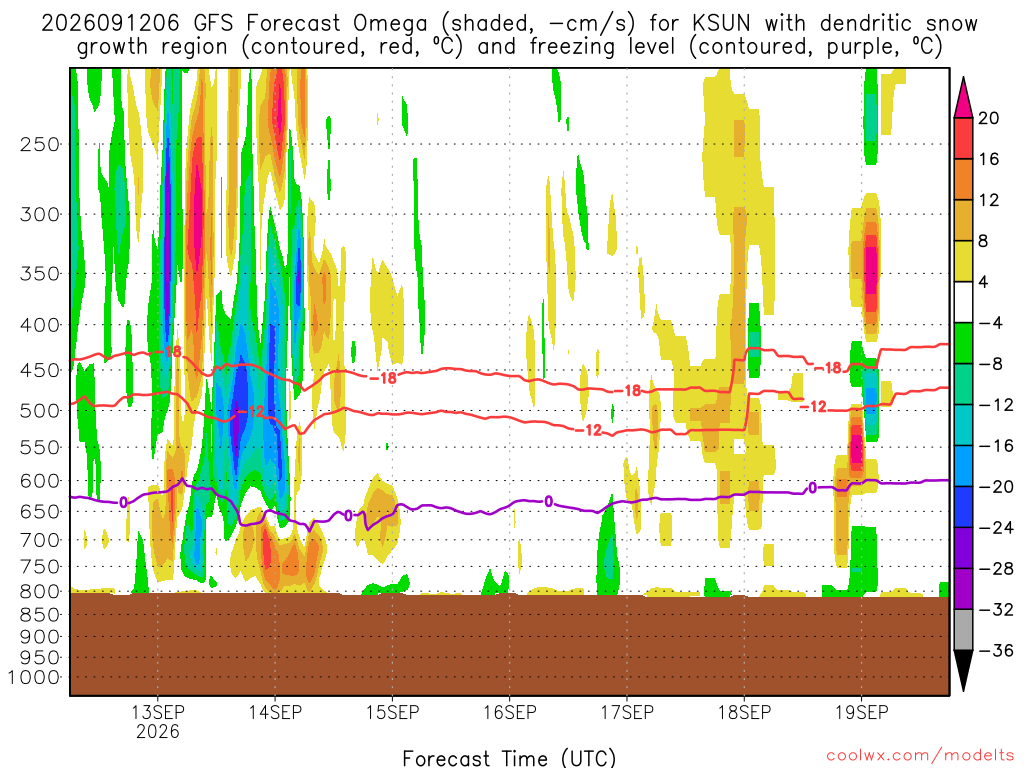Click the magenta arrow atop the colorbar

[x=963, y=97]
